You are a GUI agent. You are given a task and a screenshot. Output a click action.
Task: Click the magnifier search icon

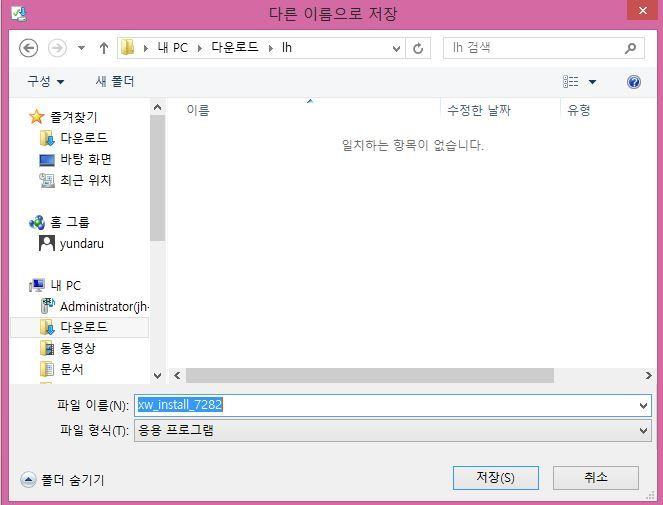point(630,48)
